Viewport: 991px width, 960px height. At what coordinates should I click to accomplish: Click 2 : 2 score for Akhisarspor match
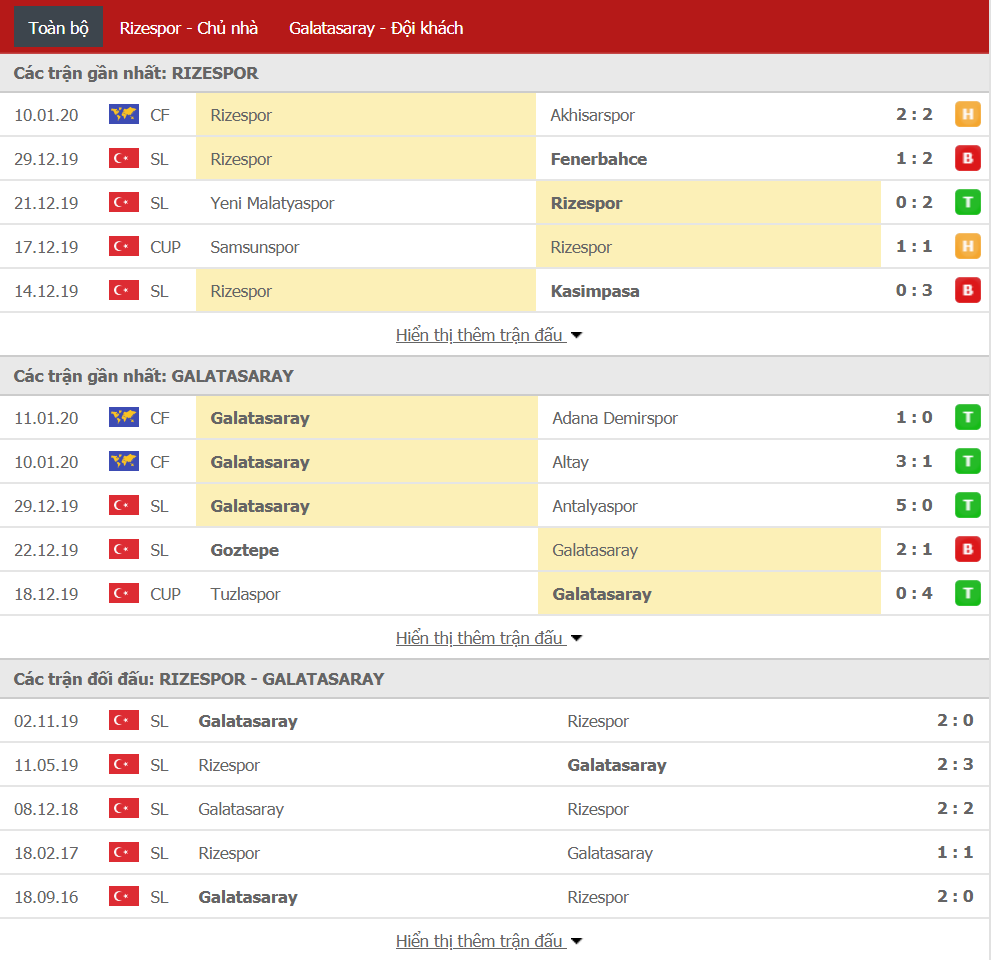click(914, 114)
